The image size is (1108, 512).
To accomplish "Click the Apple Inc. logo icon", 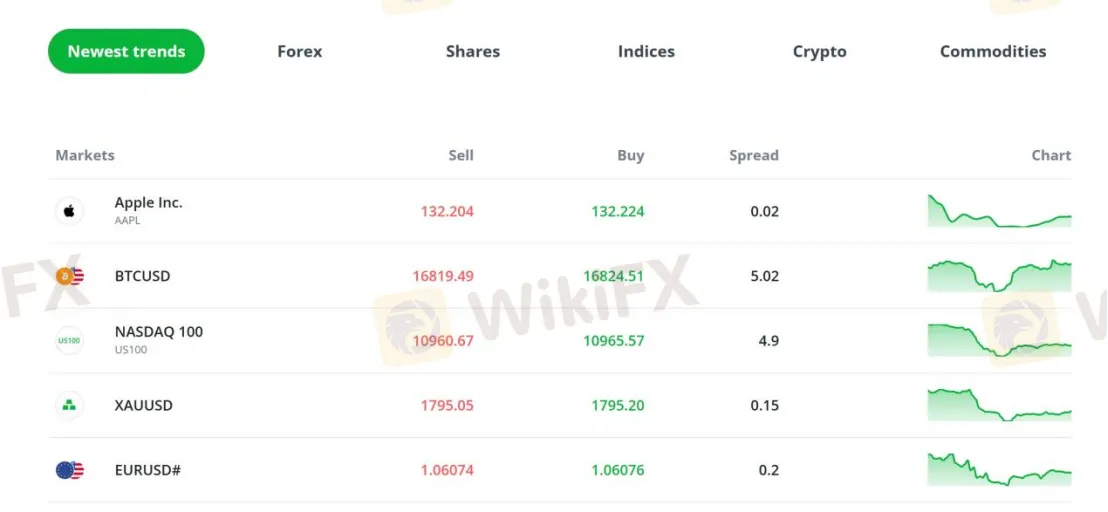I will [x=69, y=211].
